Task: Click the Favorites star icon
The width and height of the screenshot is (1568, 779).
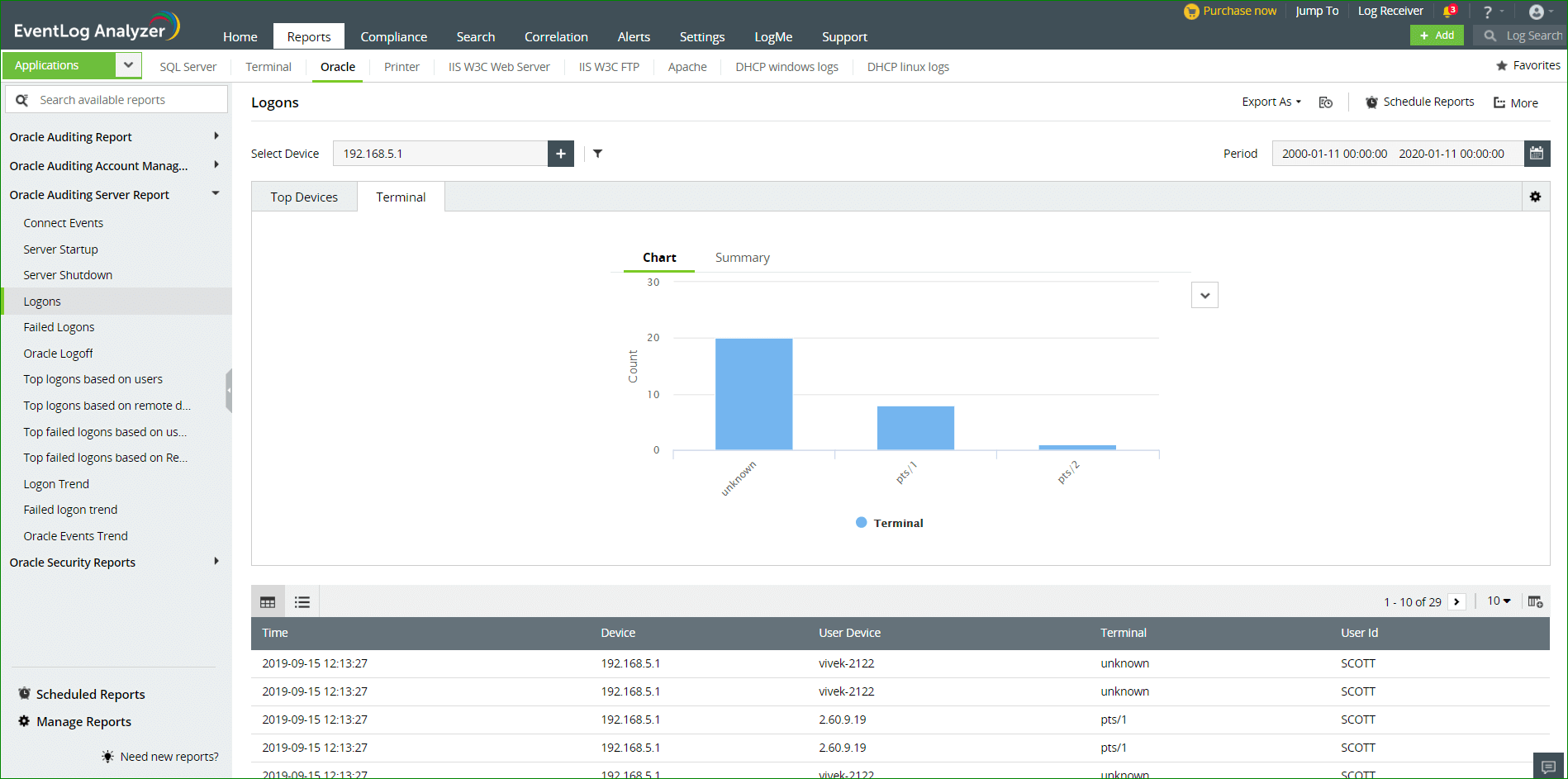Action: pos(1502,65)
